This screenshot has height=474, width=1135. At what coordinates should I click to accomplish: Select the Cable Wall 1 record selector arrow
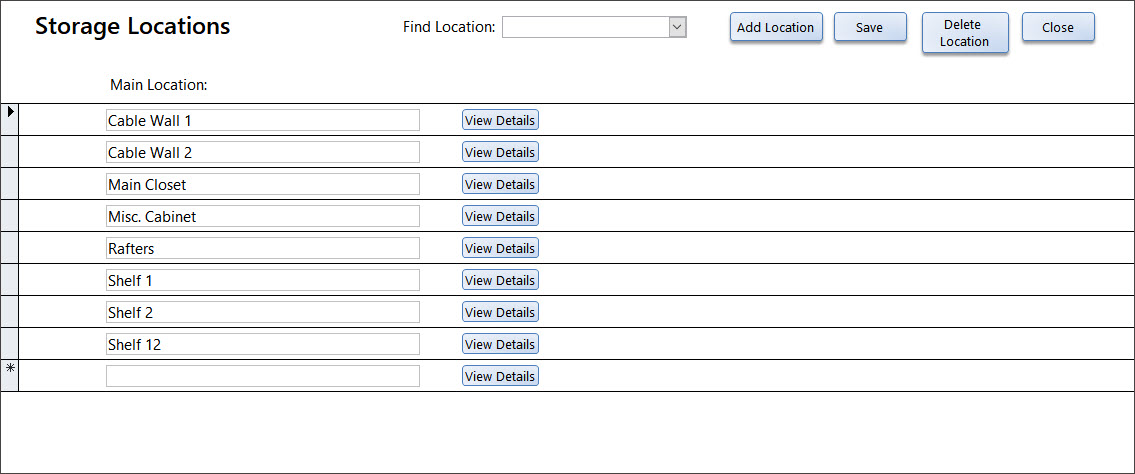tap(9, 119)
